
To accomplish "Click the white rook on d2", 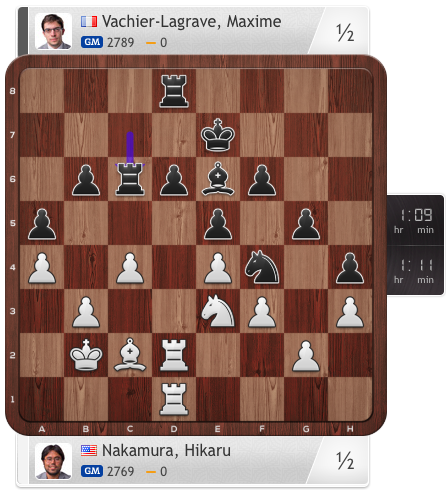I will click(174, 355).
